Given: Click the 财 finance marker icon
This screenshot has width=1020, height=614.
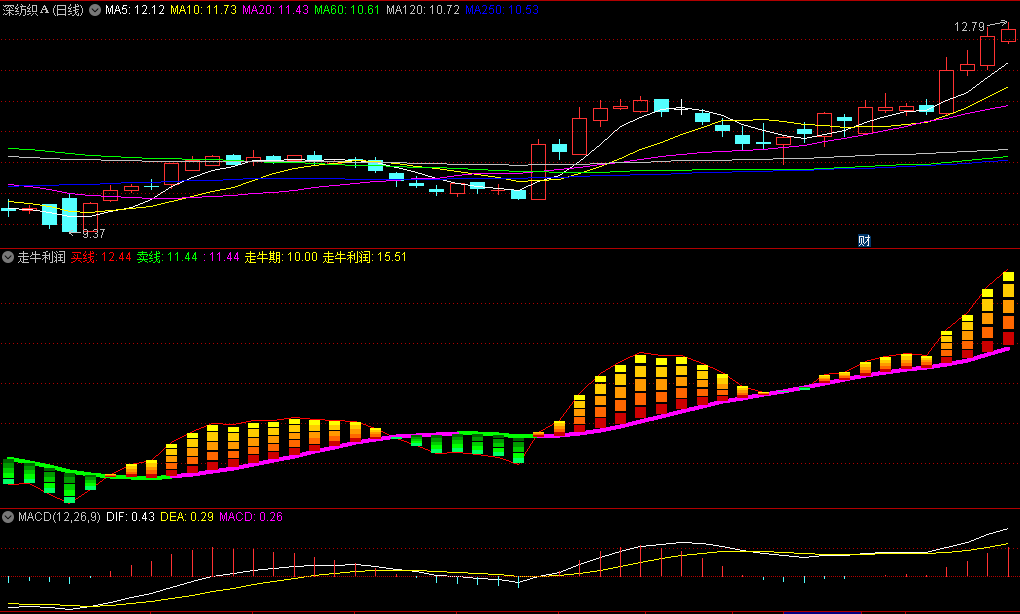Looking at the screenshot, I should (x=864, y=241).
